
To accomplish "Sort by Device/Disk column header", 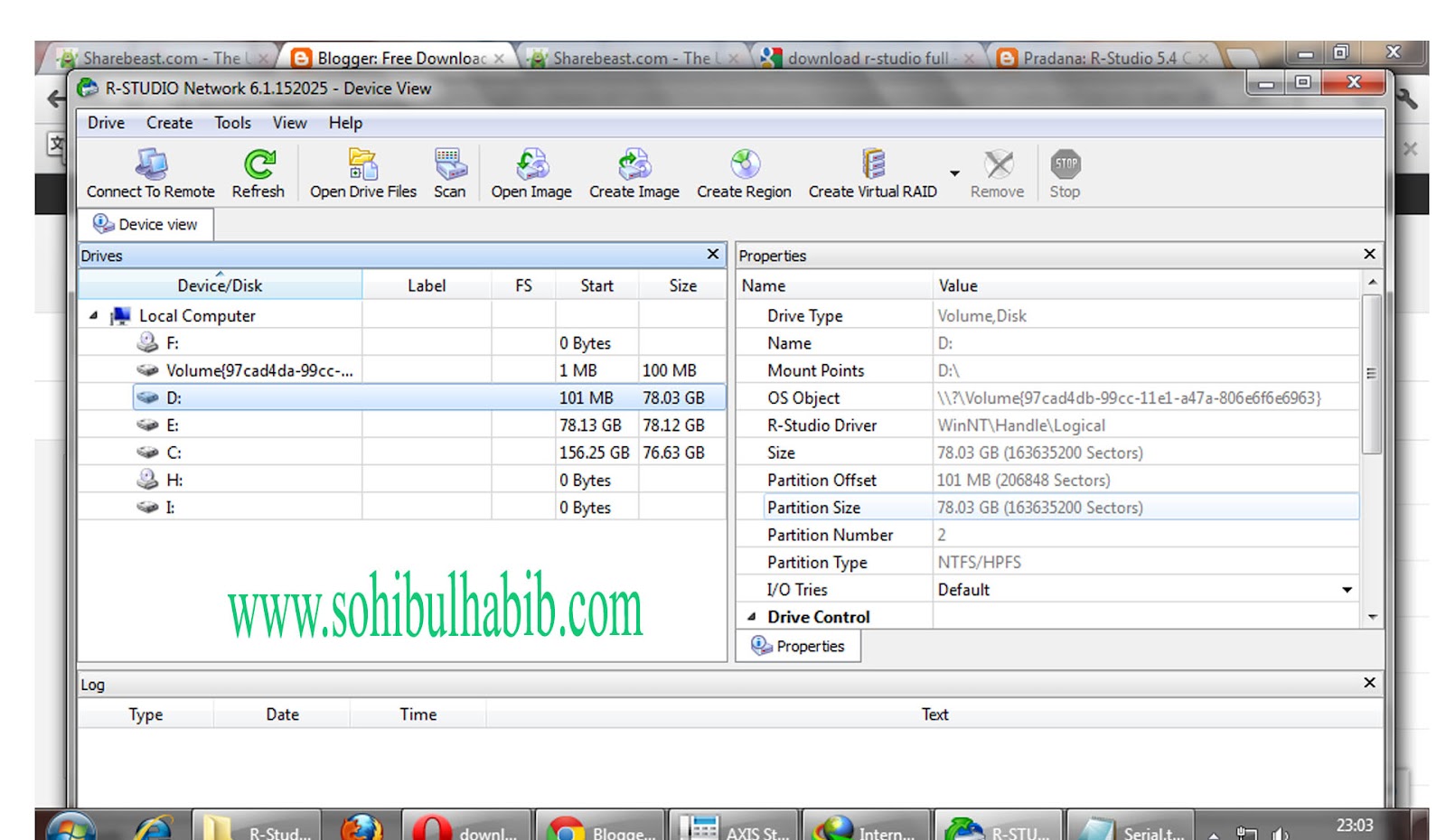I will [x=220, y=285].
